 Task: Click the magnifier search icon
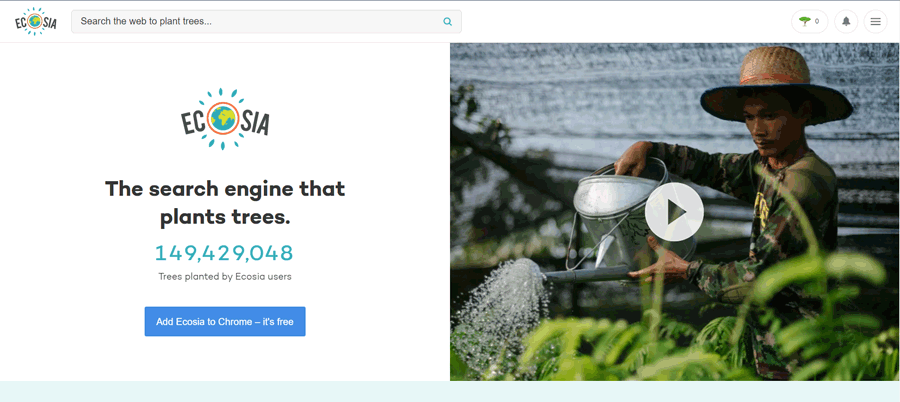pos(448,22)
